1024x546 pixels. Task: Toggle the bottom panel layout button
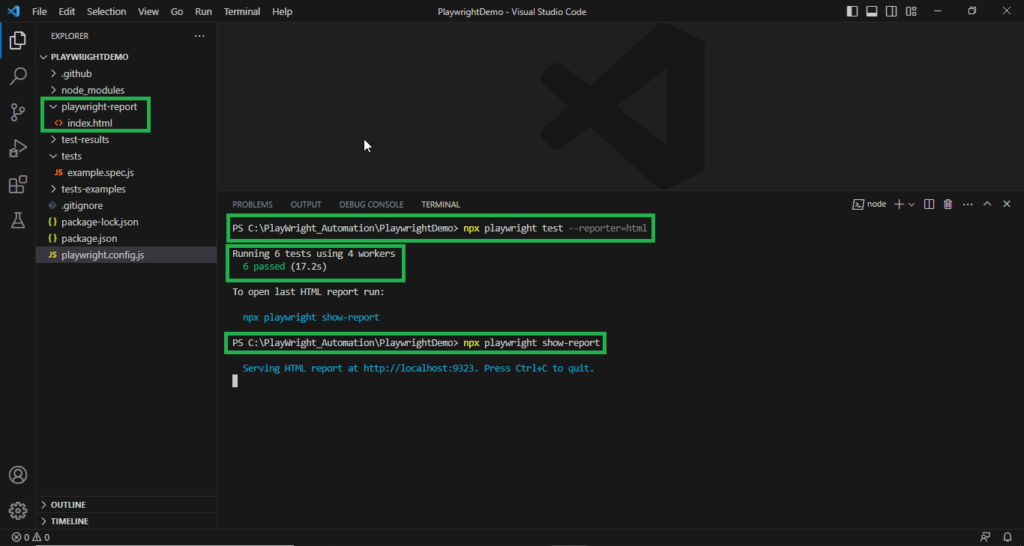click(x=871, y=12)
